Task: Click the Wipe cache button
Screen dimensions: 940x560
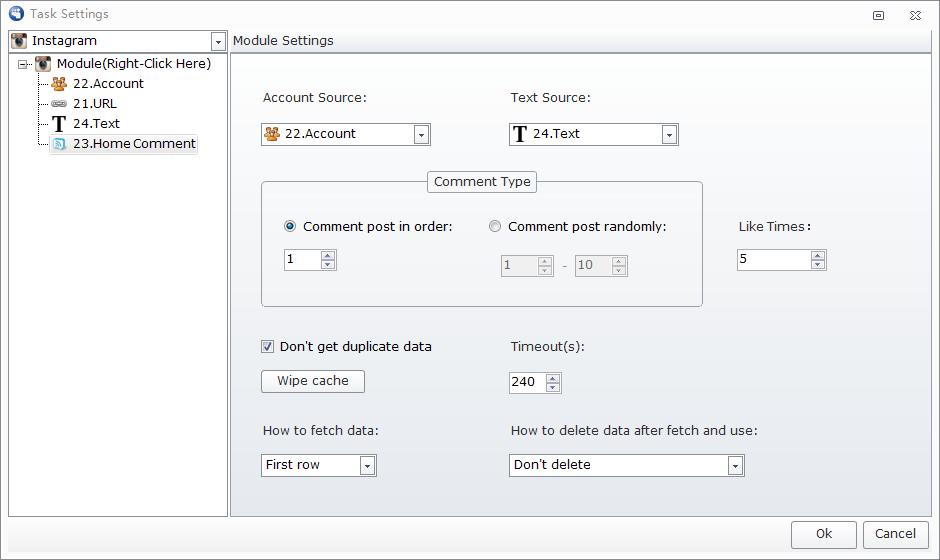Action: pos(313,381)
